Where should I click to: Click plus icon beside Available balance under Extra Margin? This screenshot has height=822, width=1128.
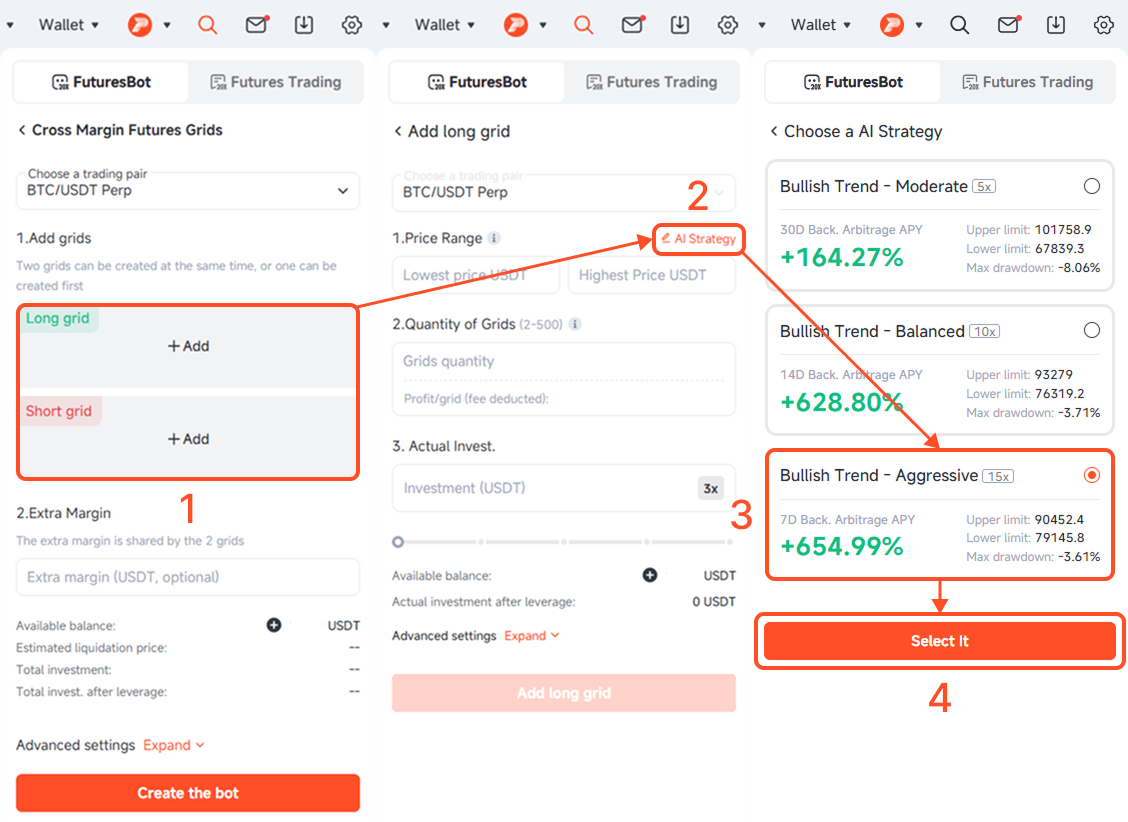click(x=274, y=626)
